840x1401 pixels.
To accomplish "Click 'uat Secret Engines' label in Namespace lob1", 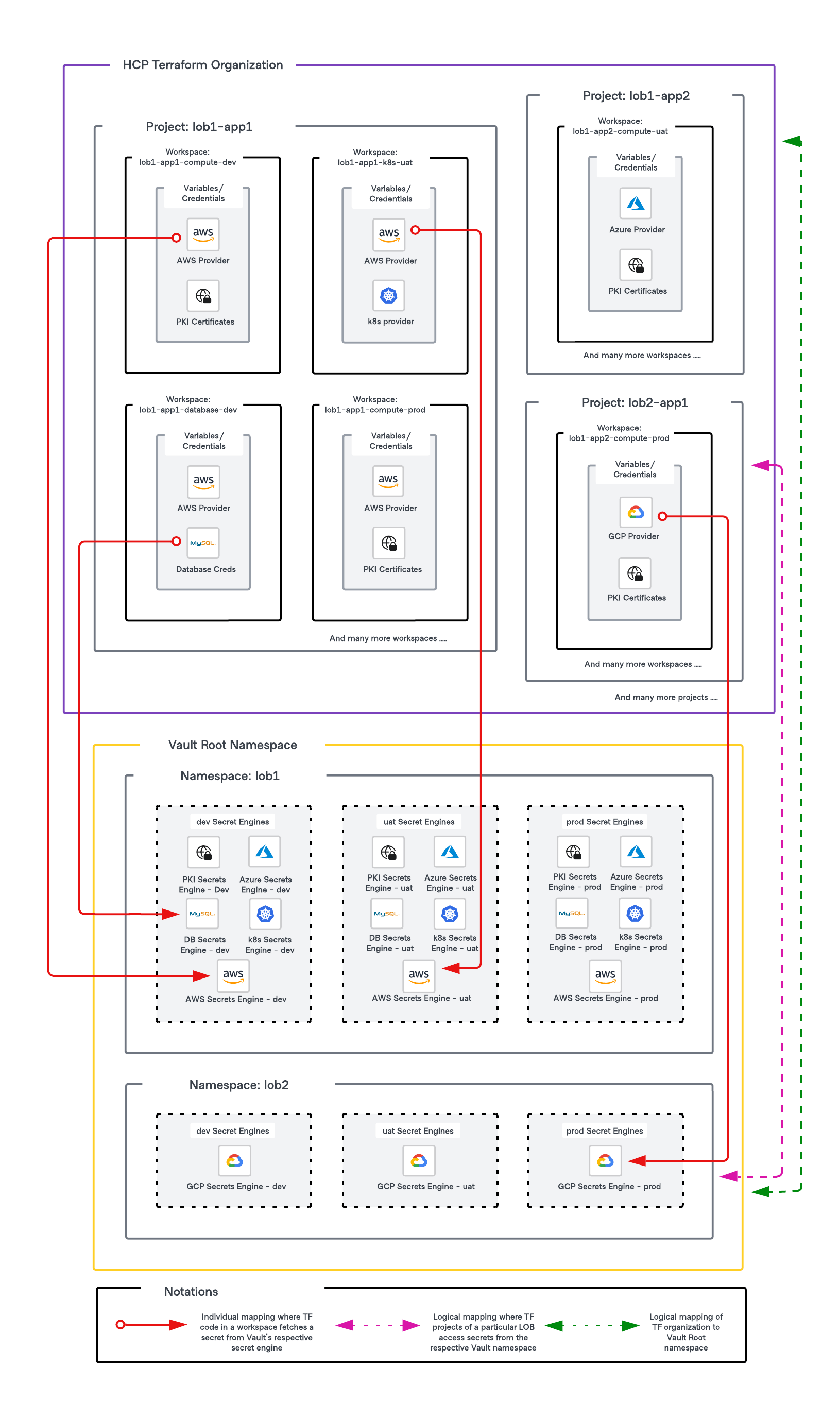I will (419, 822).
